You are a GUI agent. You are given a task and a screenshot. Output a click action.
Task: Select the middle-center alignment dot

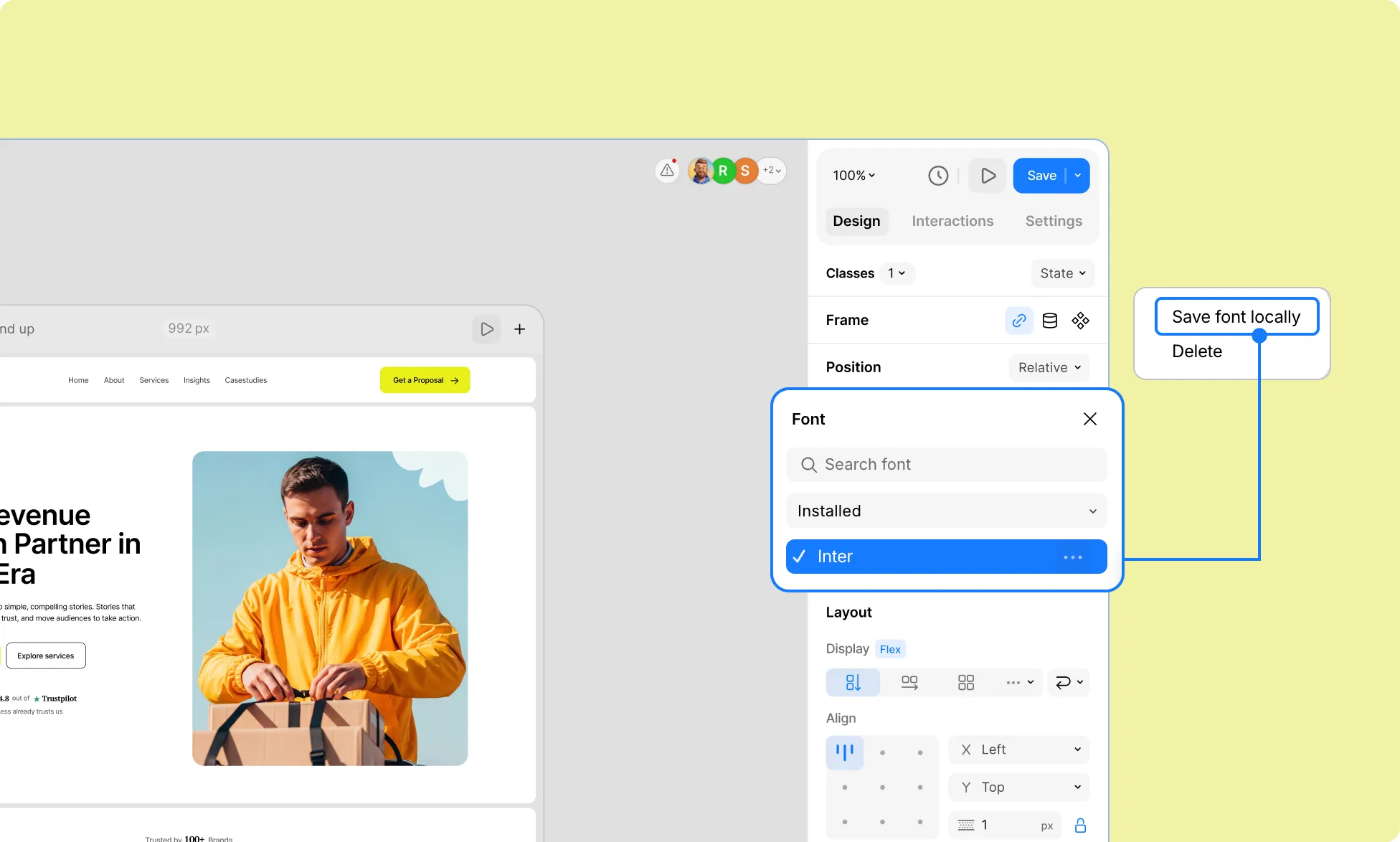(882, 787)
